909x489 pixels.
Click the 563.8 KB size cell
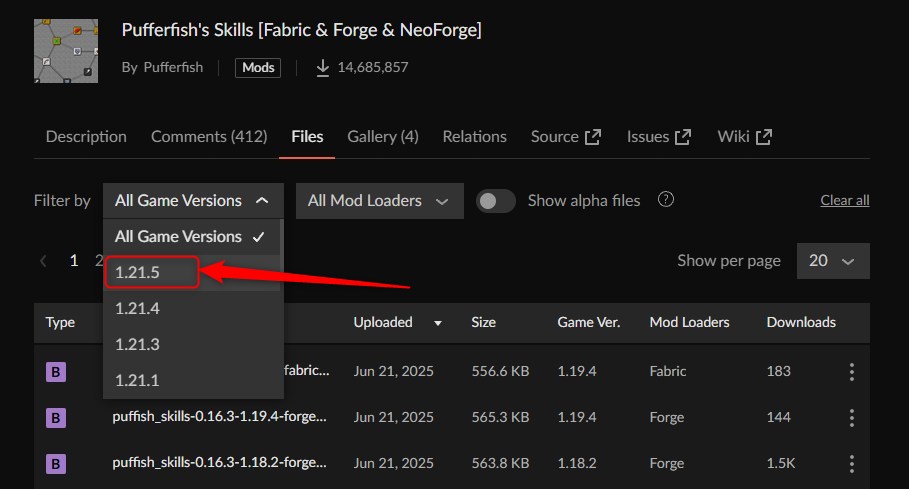pyautogui.click(x=500, y=463)
